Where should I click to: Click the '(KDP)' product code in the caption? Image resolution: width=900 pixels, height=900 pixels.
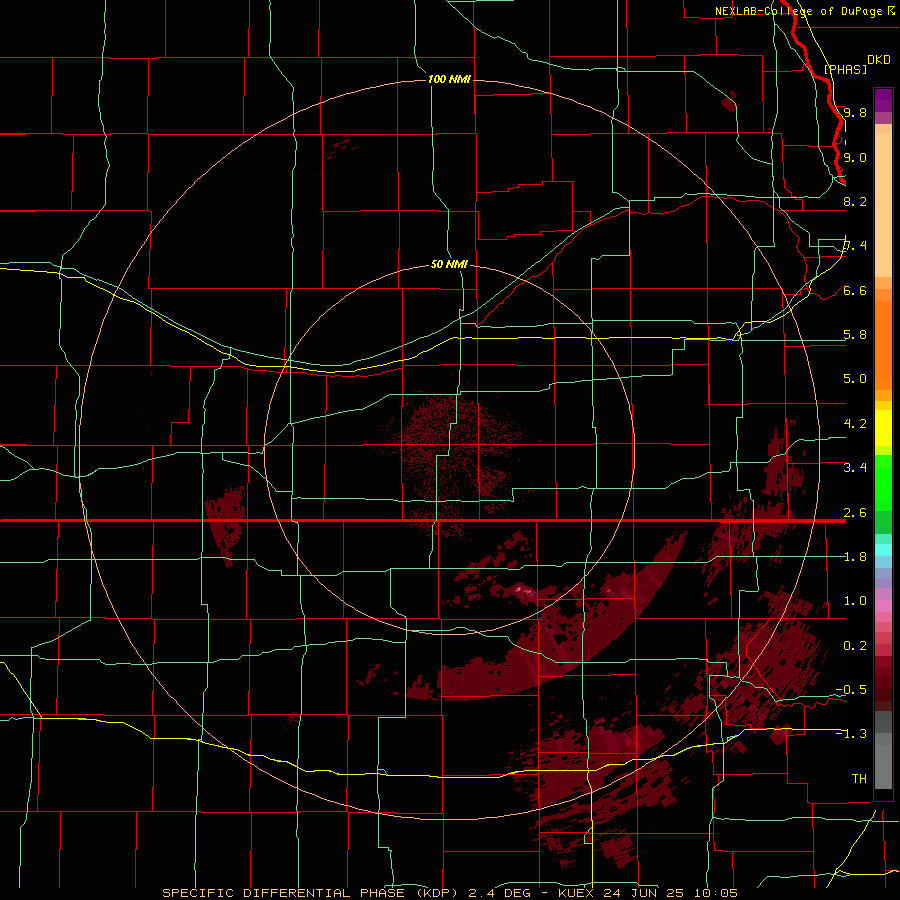tap(437, 893)
